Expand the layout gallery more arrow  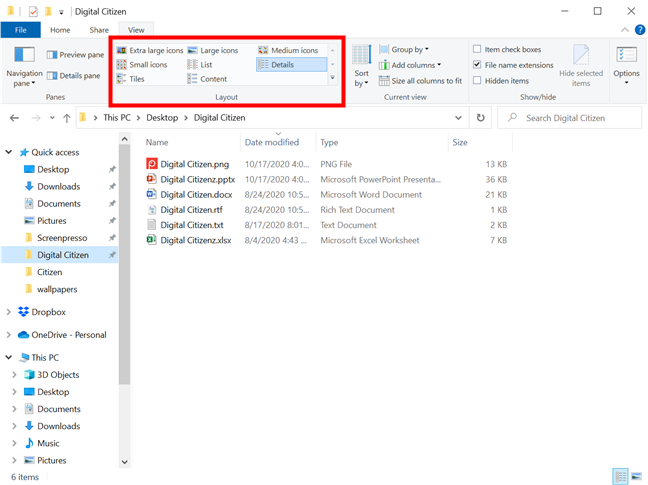point(332,78)
